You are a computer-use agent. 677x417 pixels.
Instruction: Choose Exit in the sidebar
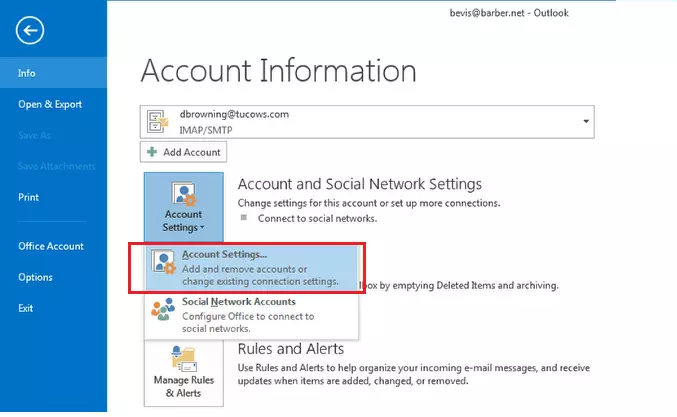[x=25, y=308]
